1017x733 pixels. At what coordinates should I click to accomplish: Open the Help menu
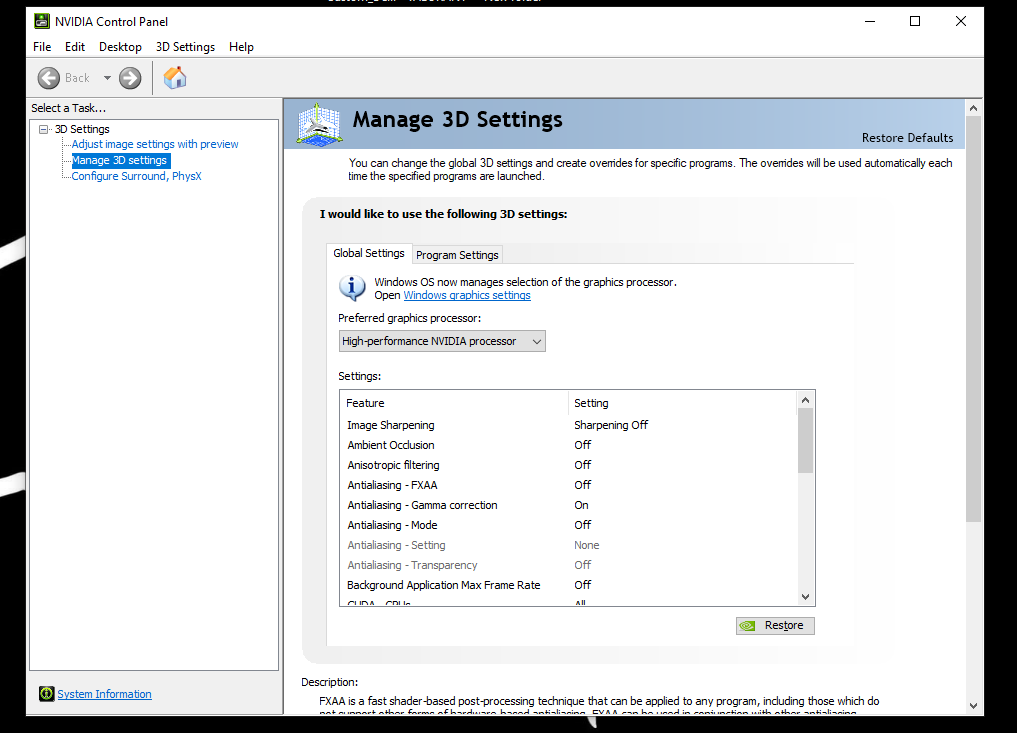pyautogui.click(x=241, y=47)
